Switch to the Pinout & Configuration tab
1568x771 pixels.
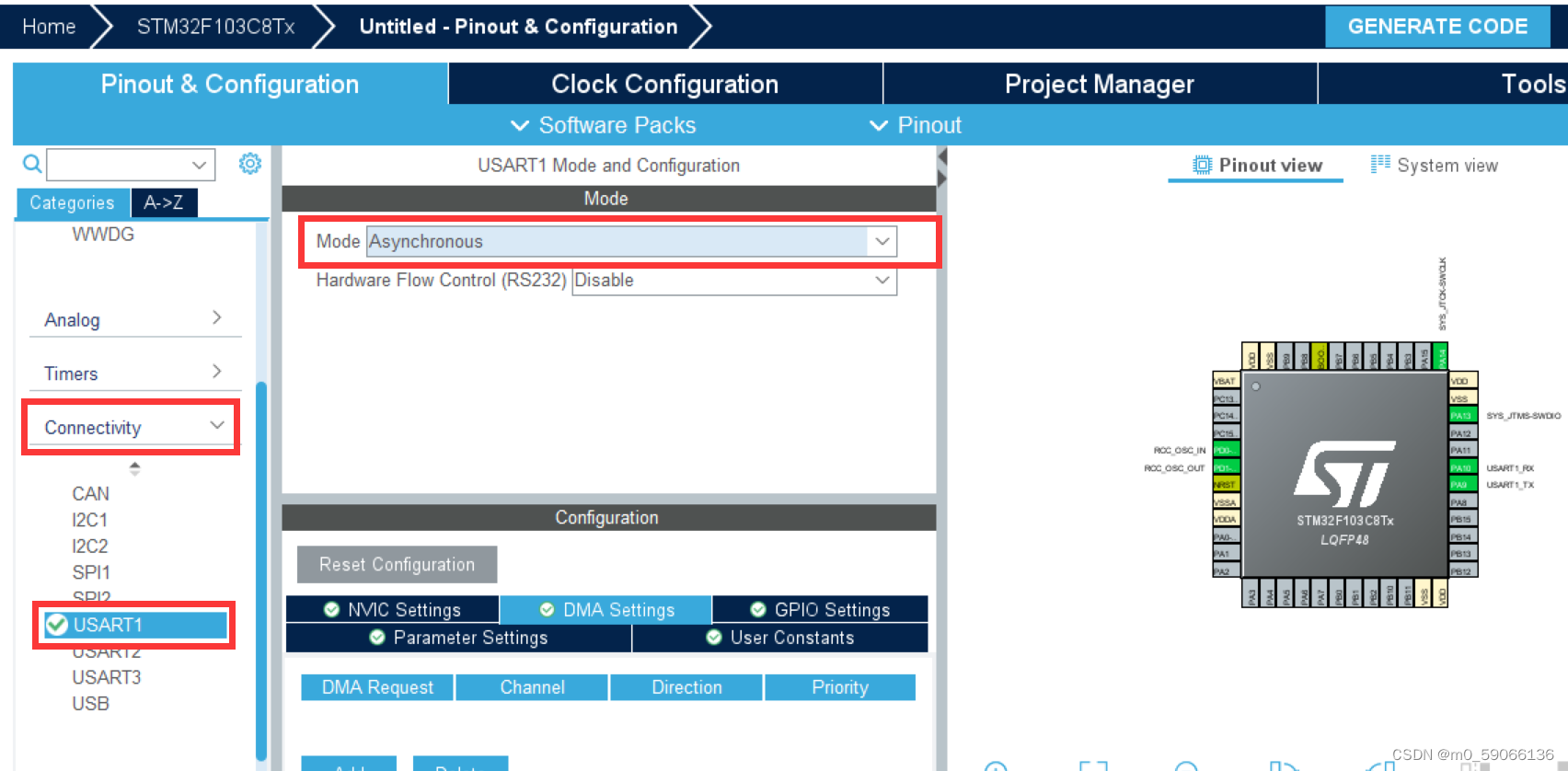click(230, 84)
